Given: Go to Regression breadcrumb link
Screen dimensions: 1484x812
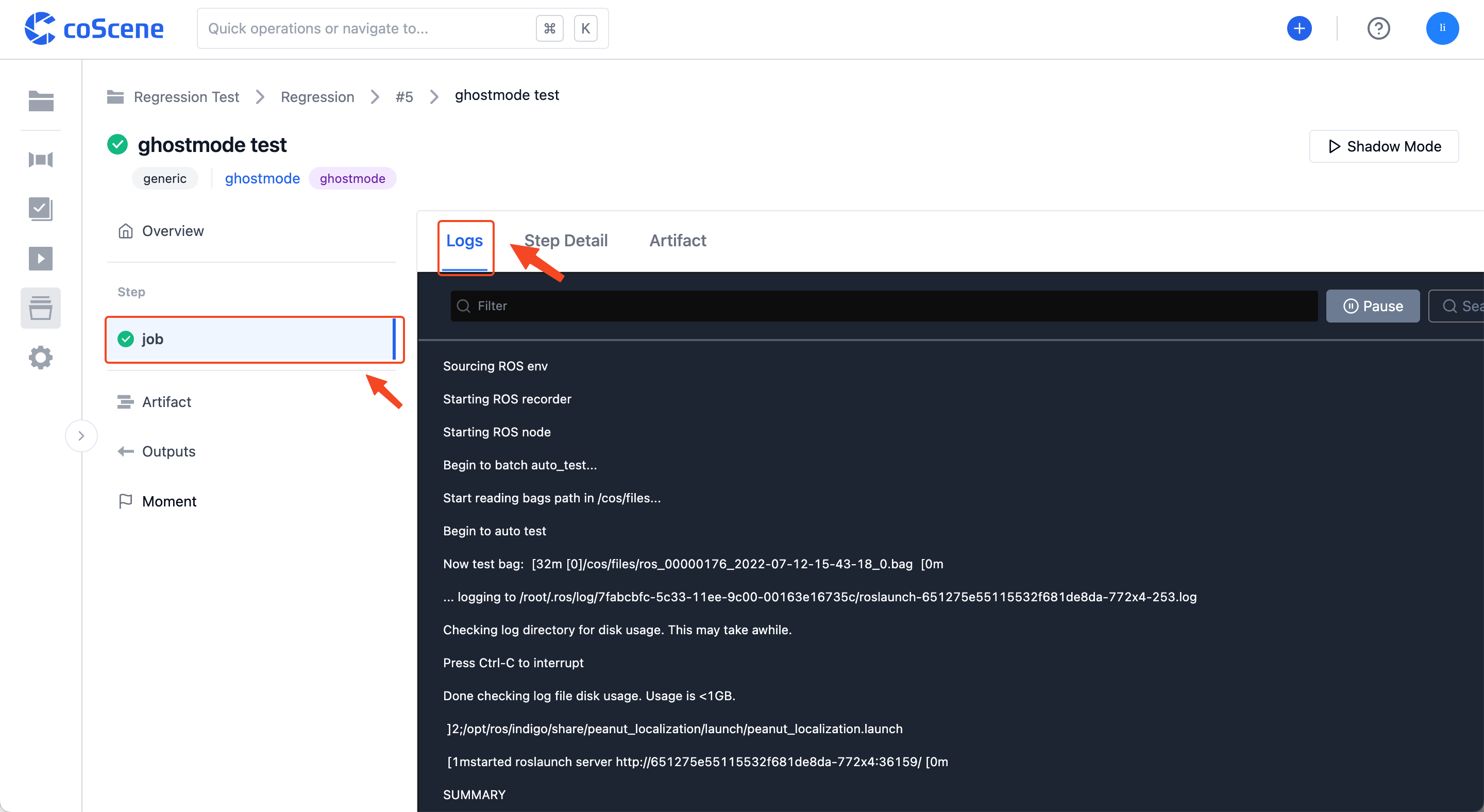Looking at the screenshot, I should point(317,97).
